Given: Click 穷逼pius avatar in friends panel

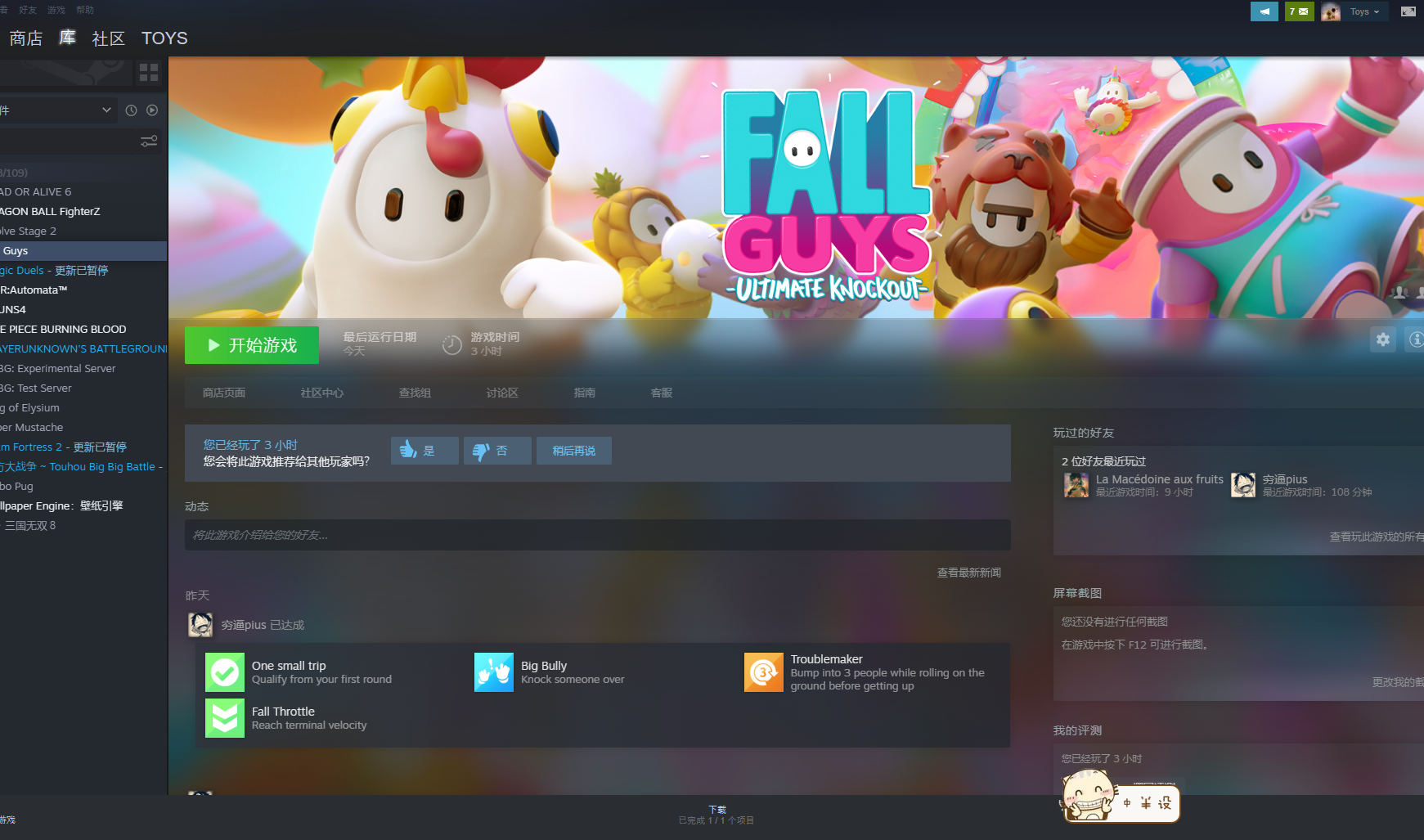Looking at the screenshot, I should [1243, 485].
